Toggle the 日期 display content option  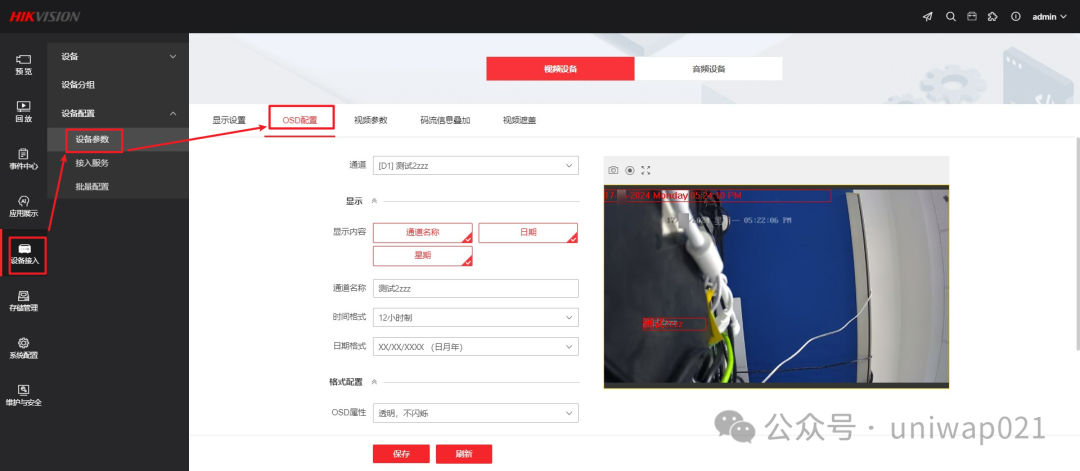click(x=528, y=233)
